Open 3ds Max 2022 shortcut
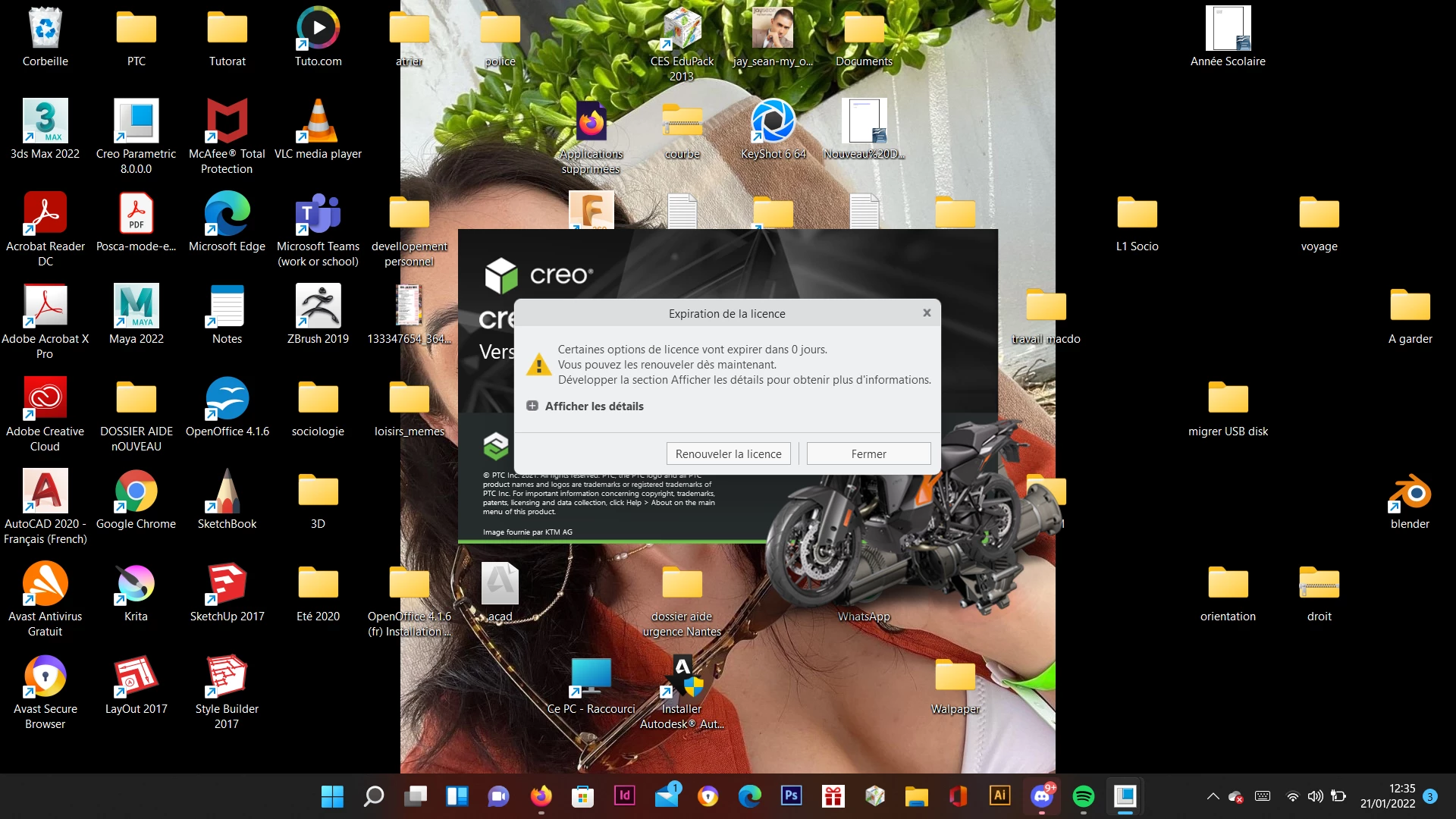The image size is (1456, 819). [x=45, y=121]
